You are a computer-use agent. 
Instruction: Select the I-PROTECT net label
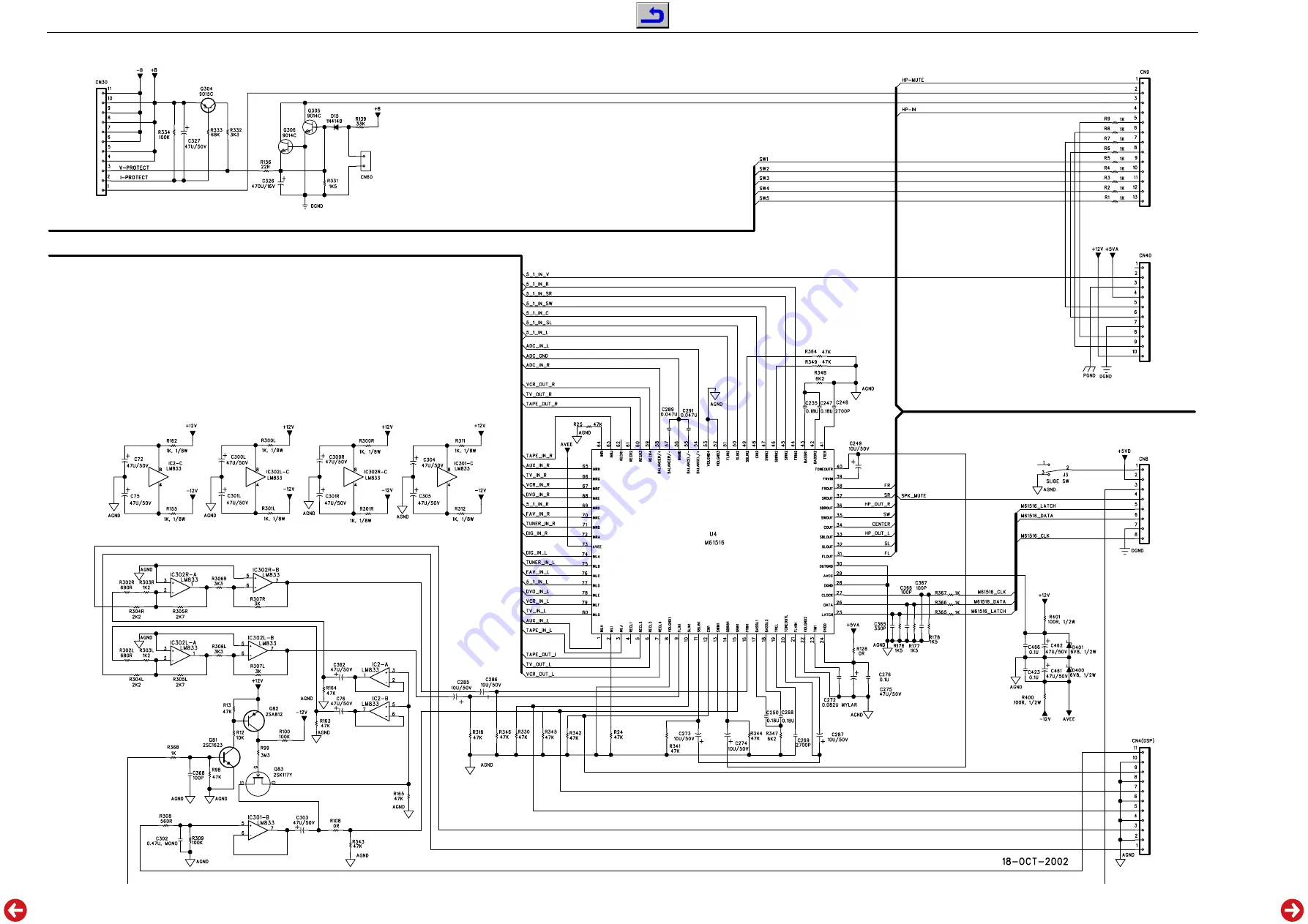tap(134, 177)
